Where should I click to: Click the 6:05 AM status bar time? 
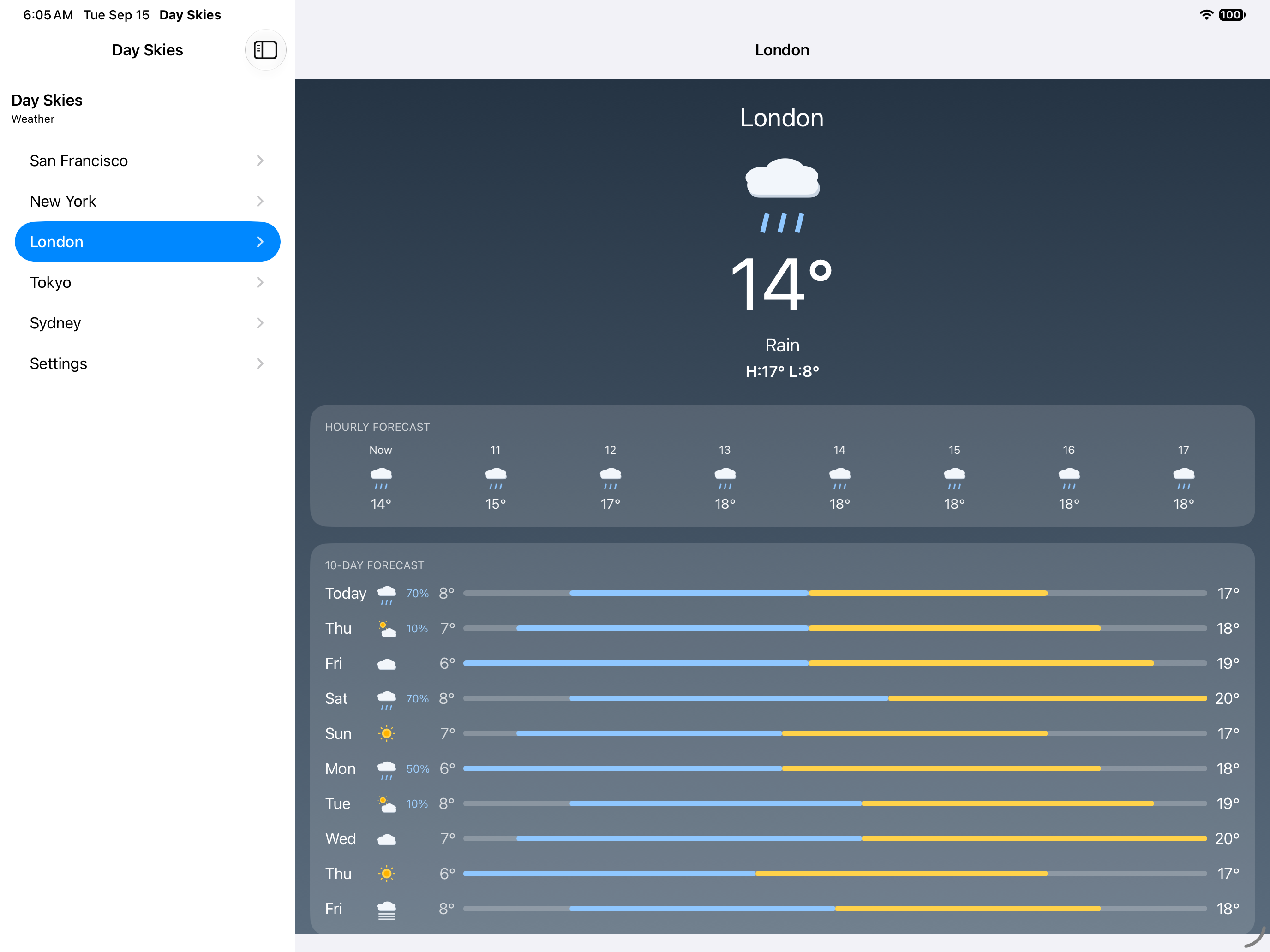pyautogui.click(x=48, y=15)
